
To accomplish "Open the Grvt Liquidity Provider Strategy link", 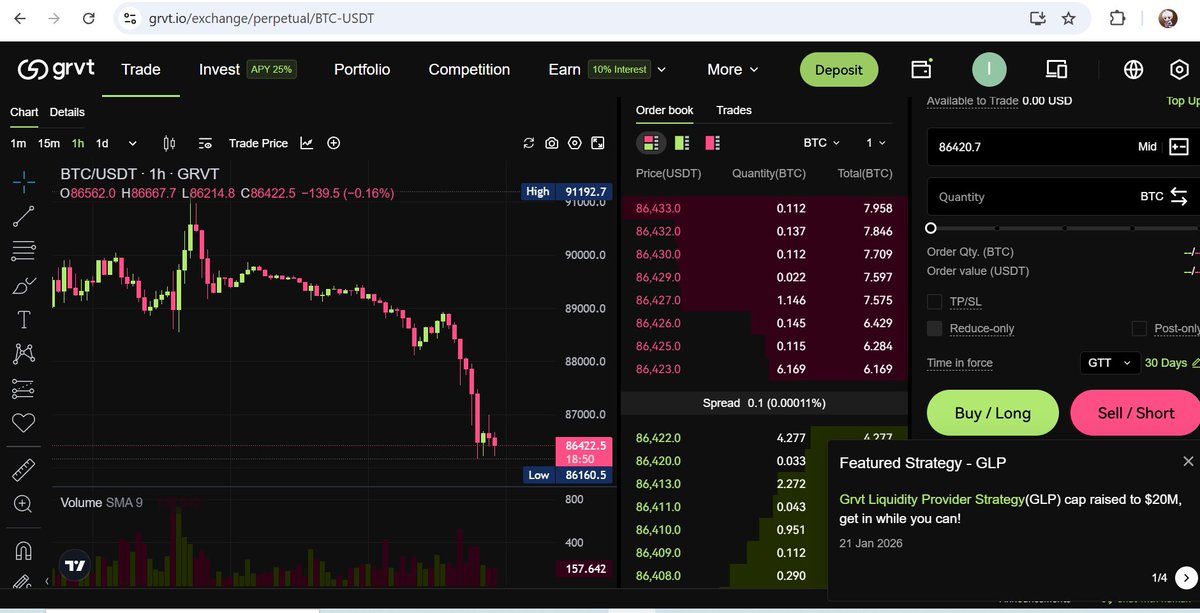I will pyautogui.click(x=932, y=498).
